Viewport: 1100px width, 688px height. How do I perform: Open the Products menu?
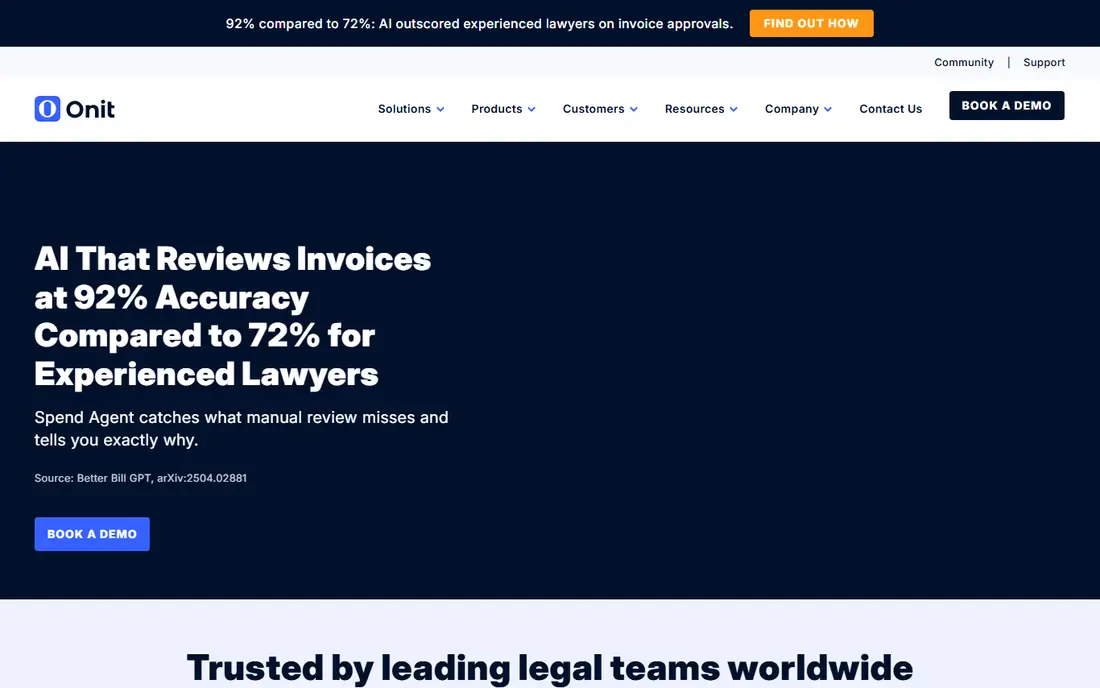497,109
